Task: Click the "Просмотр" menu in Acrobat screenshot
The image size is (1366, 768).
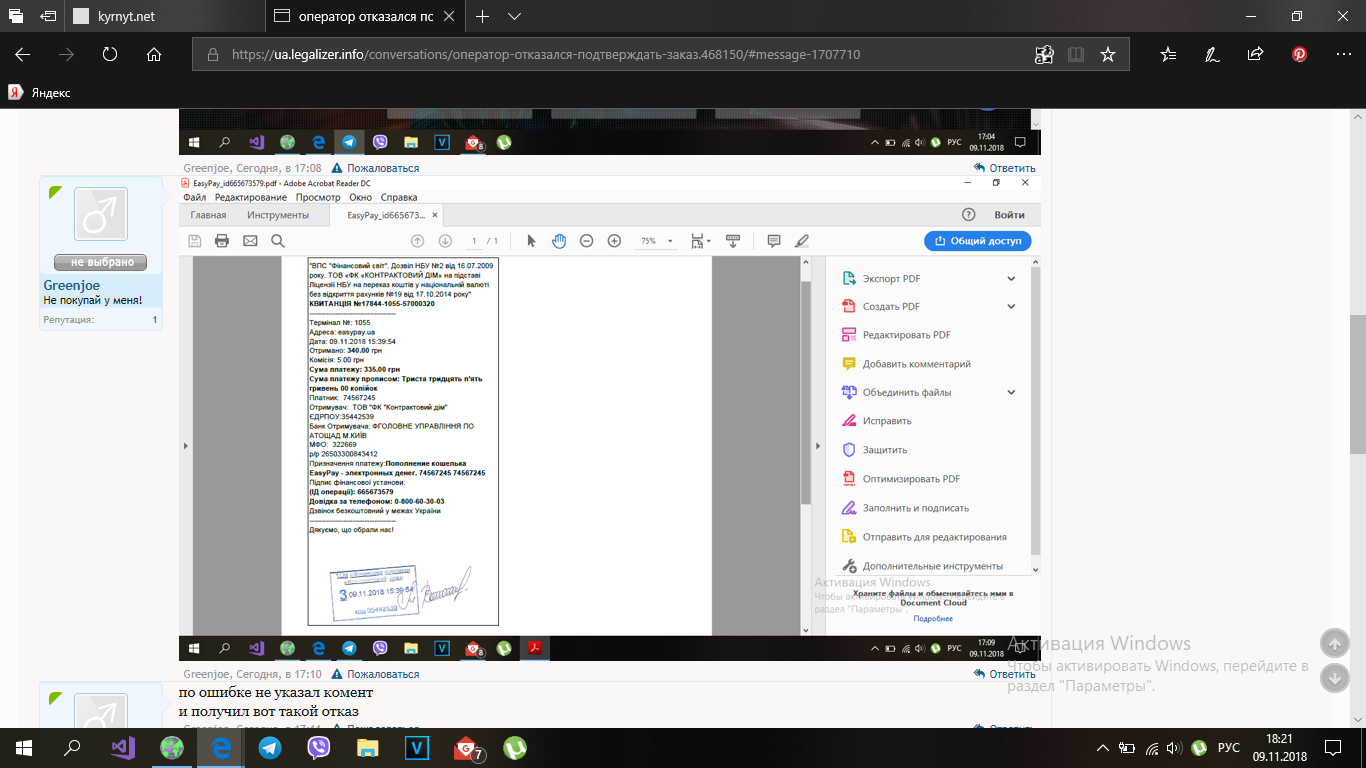Action: click(x=318, y=198)
